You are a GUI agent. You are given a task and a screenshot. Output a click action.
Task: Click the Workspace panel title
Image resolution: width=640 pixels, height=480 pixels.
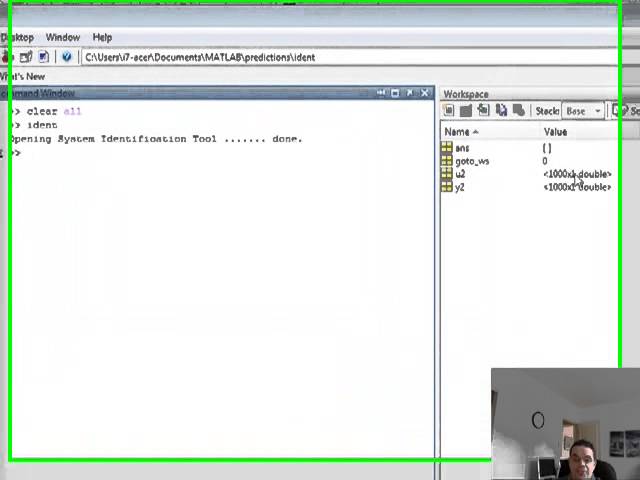[x=466, y=94]
